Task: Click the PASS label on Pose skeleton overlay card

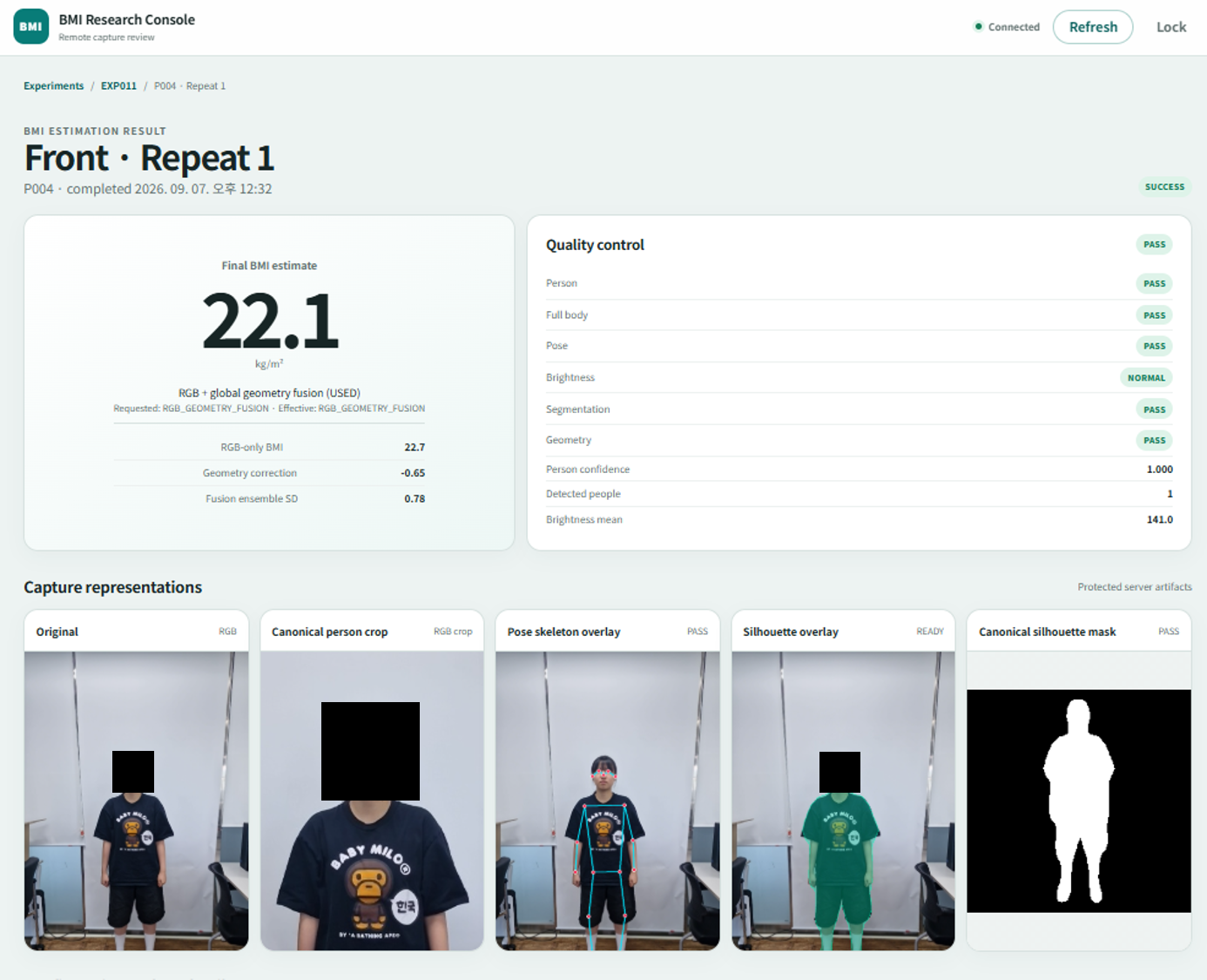Action: pos(698,632)
